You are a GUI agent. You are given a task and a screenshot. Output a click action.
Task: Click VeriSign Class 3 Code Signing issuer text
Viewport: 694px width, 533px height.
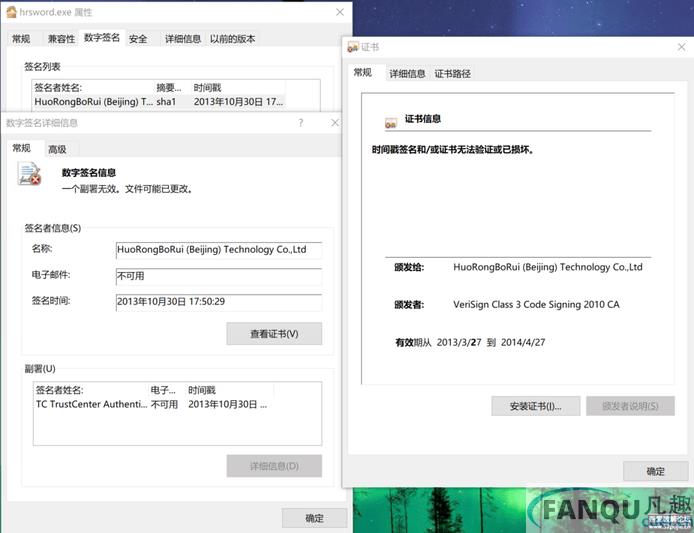[x=536, y=305]
